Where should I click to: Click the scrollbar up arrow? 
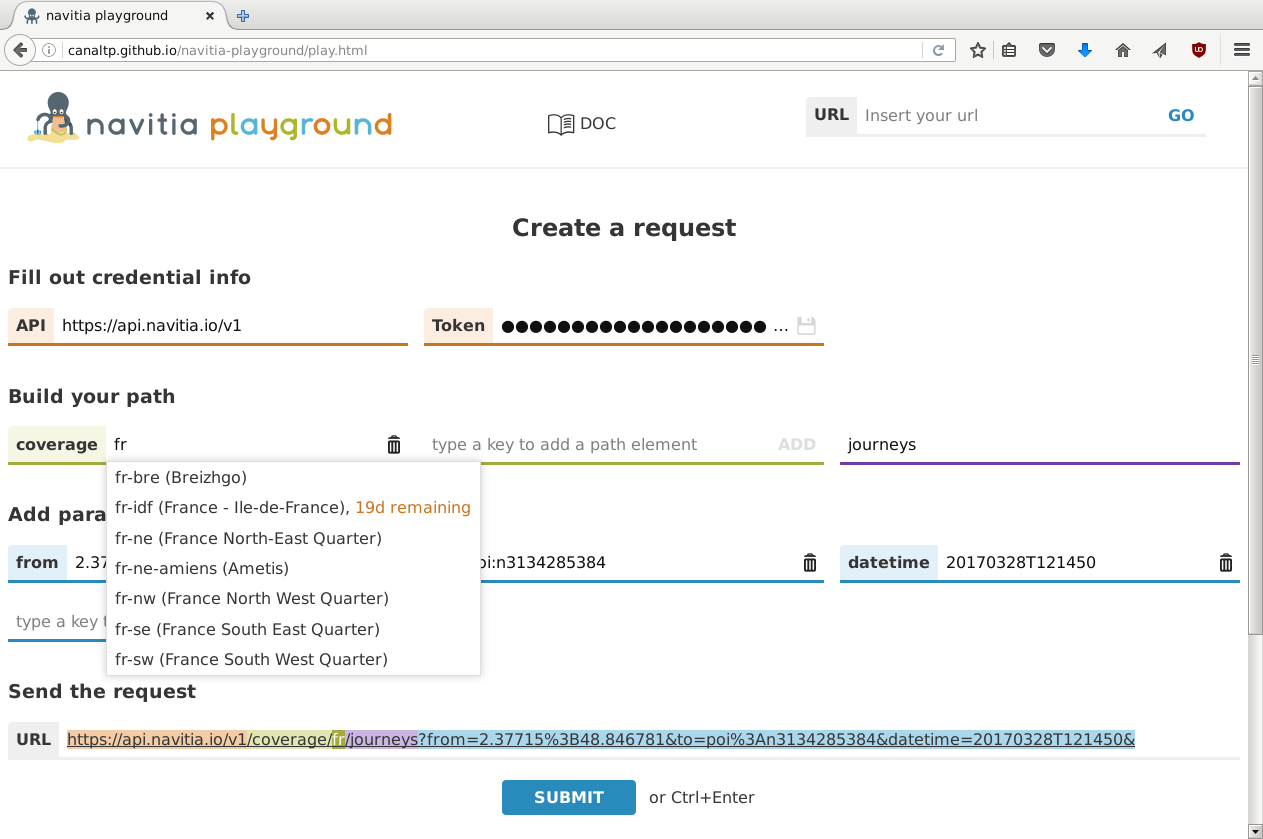(x=1255, y=80)
